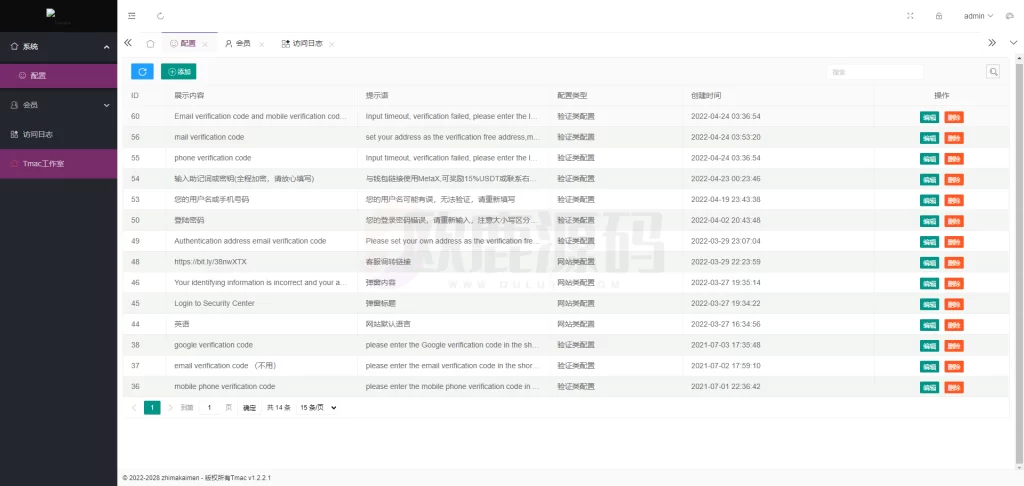The width and height of the screenshot is (1024, 486).
Task: Edit row ID 60
Action: pyautogui.click(x=929, y=117)
